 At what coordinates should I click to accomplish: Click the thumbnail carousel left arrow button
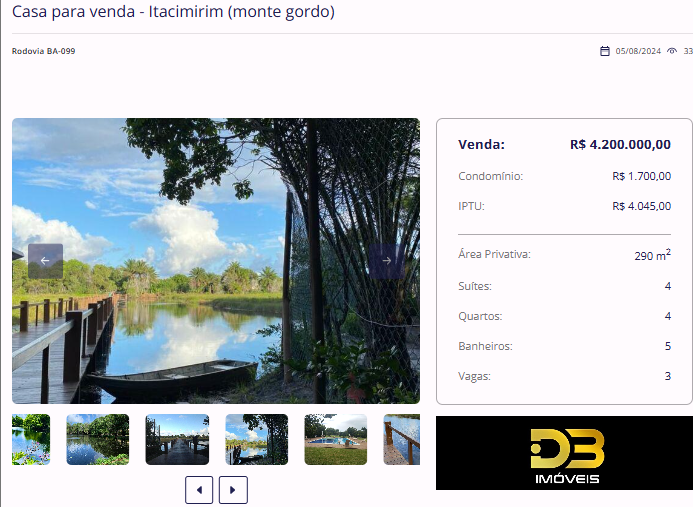[x=199, y=490]
